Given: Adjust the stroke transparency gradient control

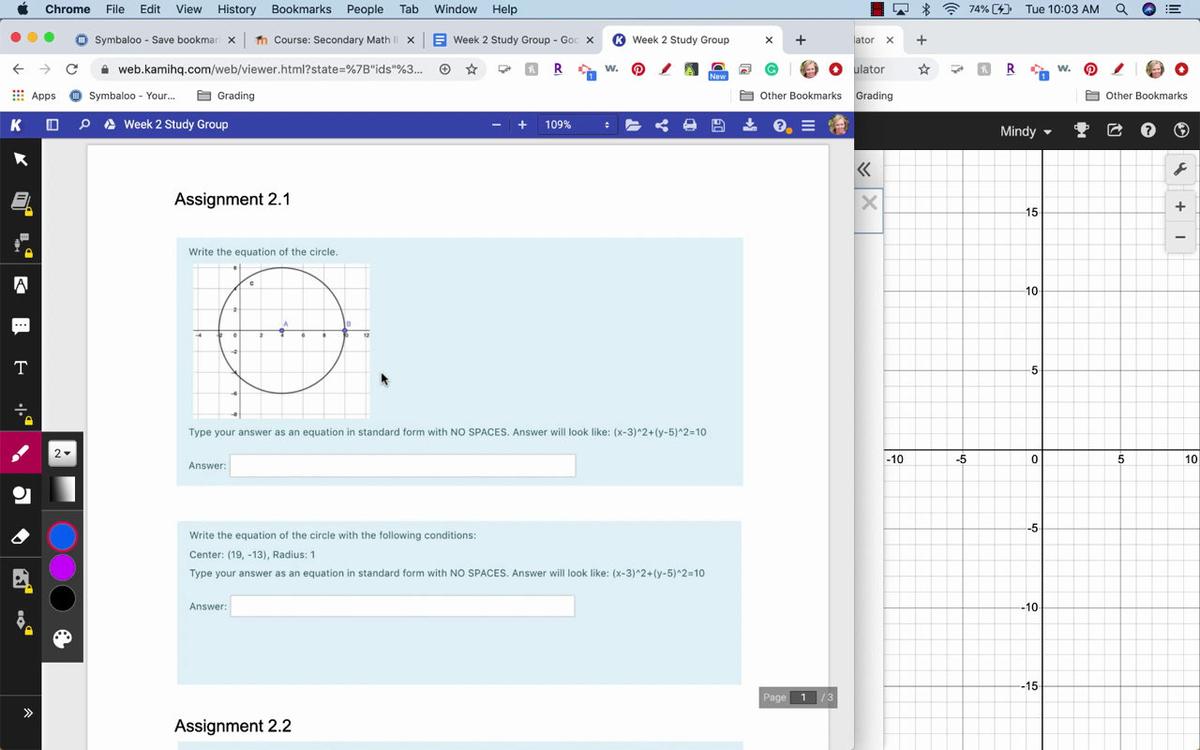Looking at the screenshot, I should pos(62,489).
